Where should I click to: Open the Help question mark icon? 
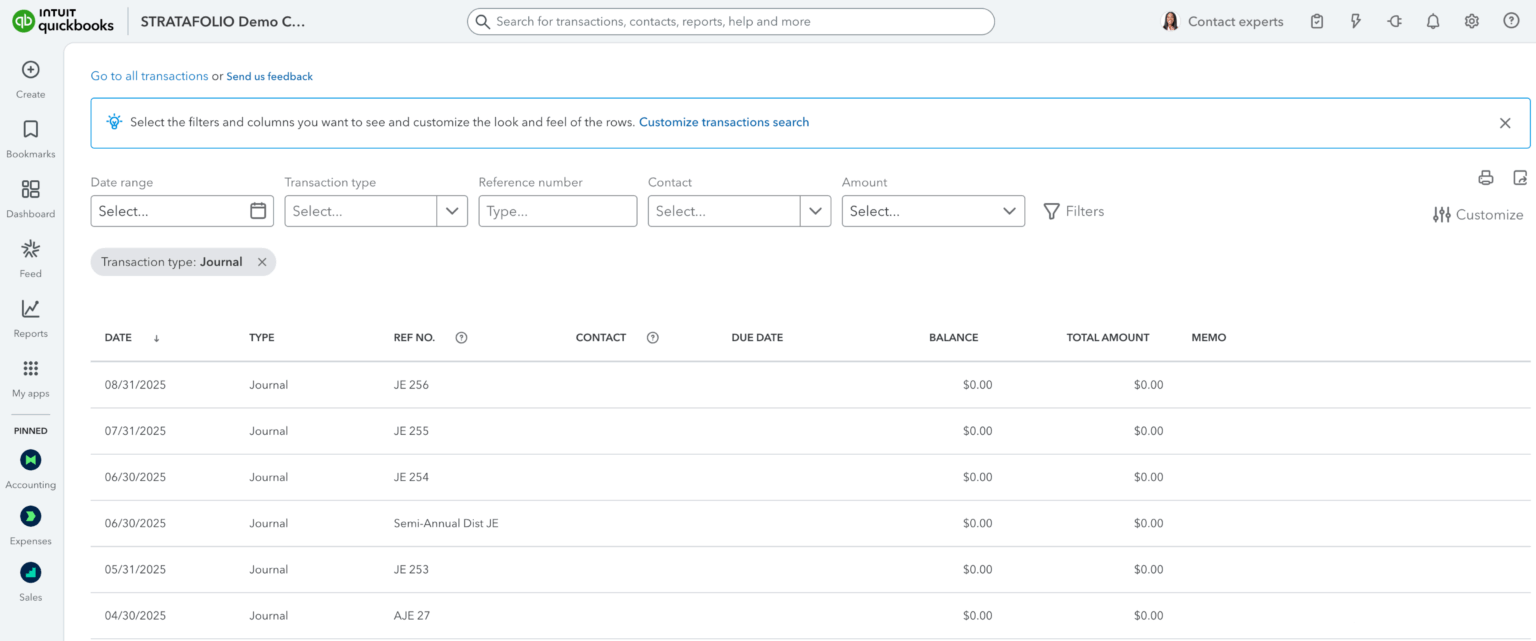1510,20
